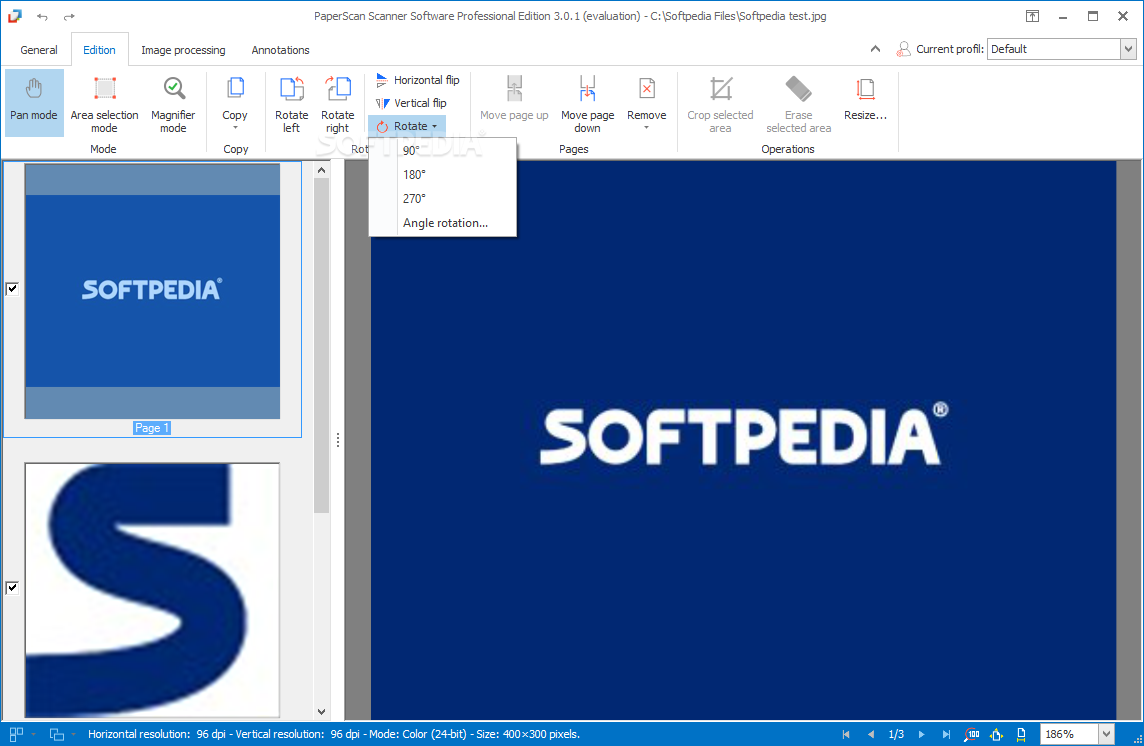Jump to last page in status bar

click(946, 734)
